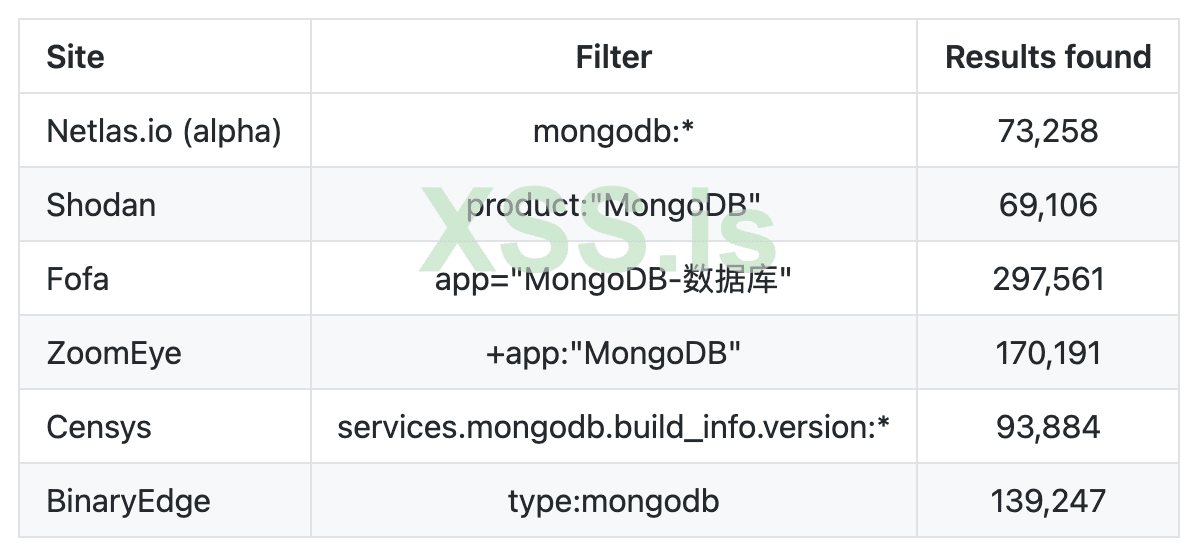The image size is (1194, 552).
Task: Select the Fofa site cell
Action: pyautogui.click(x=78, y=279)
